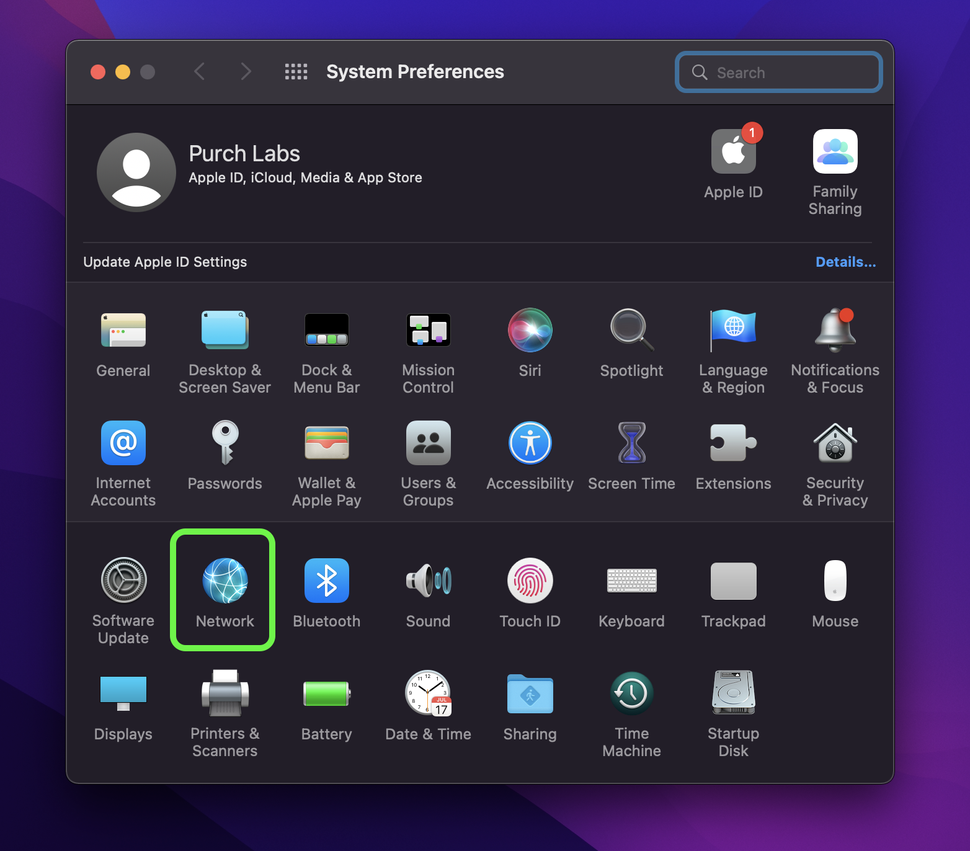Open Internet Accounts pane
The image size is (970, 851).
(123, 465)
